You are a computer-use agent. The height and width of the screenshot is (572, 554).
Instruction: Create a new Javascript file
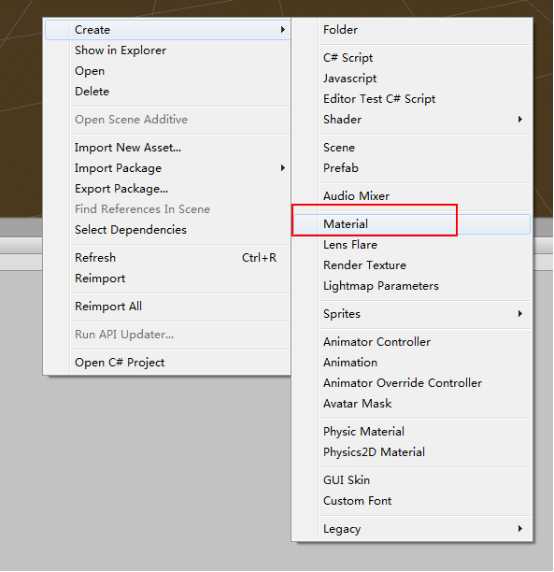412,78
